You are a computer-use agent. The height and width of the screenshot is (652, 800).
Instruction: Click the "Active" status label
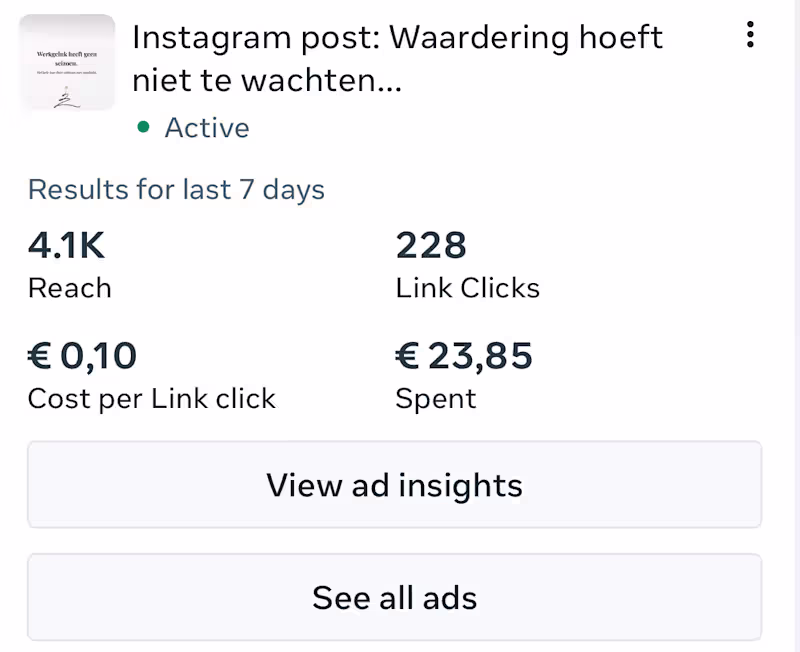pos(207,128)
